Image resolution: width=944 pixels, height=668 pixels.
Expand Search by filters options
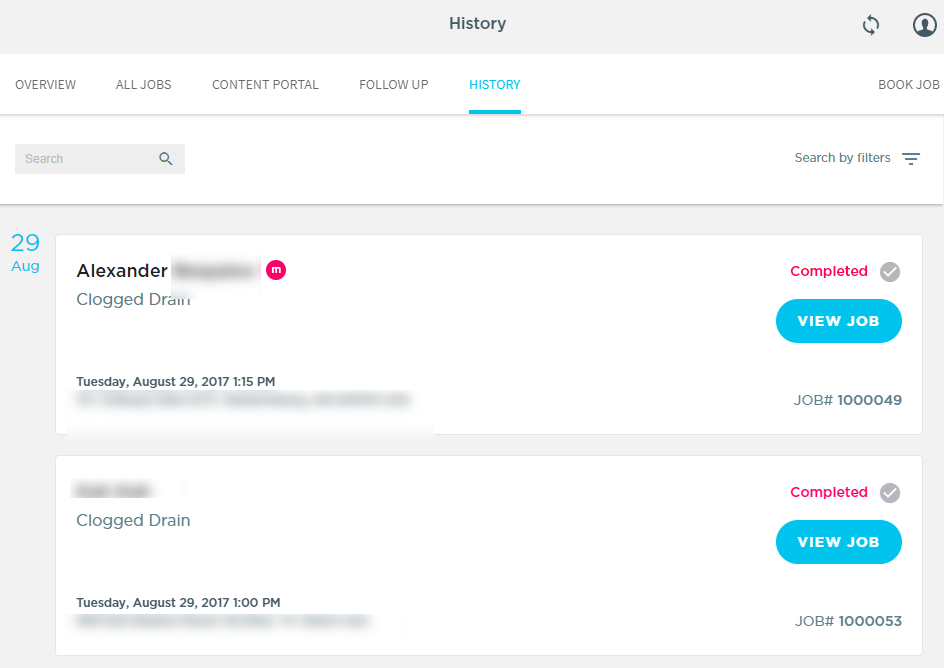tap(842, 158)
